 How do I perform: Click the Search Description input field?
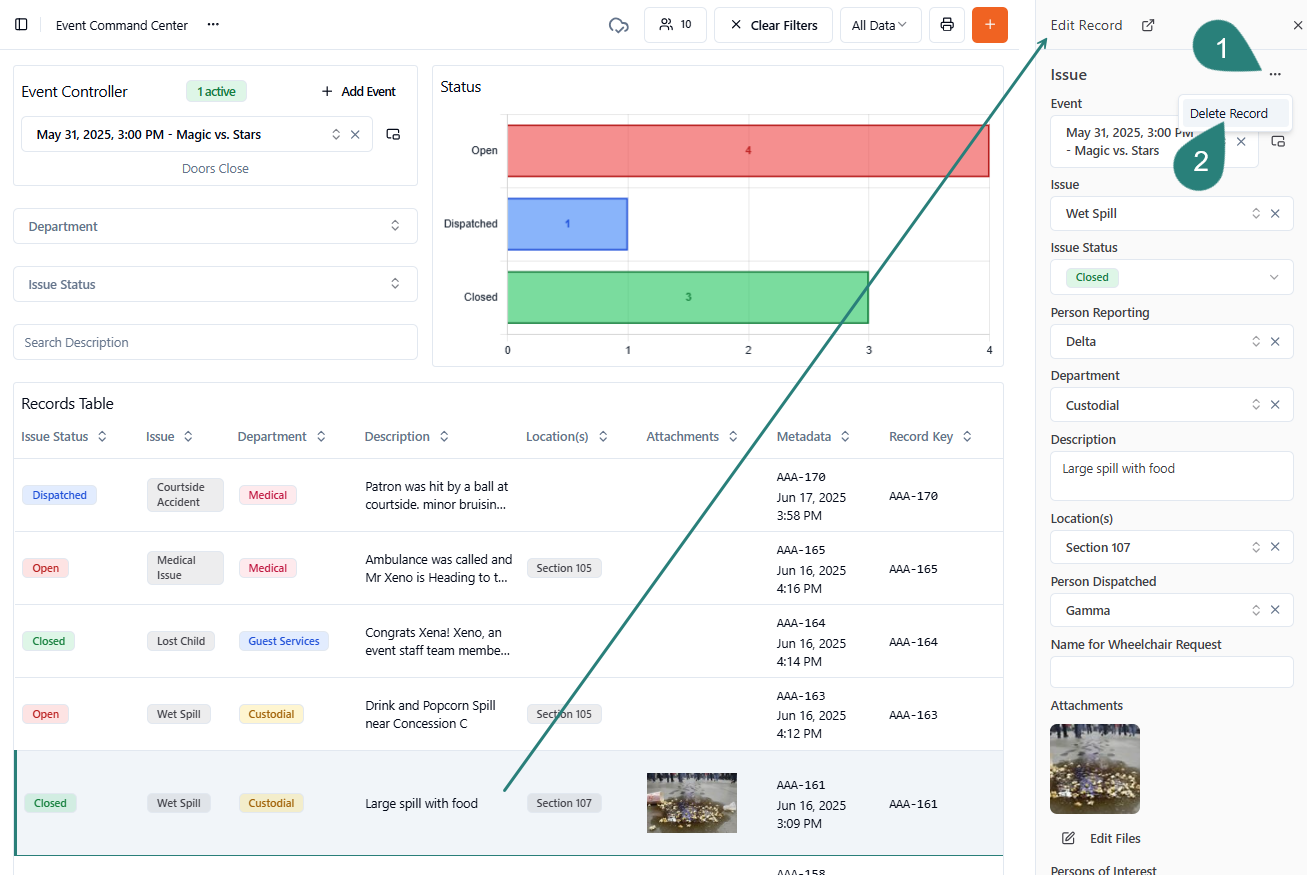tap(215, 342)
